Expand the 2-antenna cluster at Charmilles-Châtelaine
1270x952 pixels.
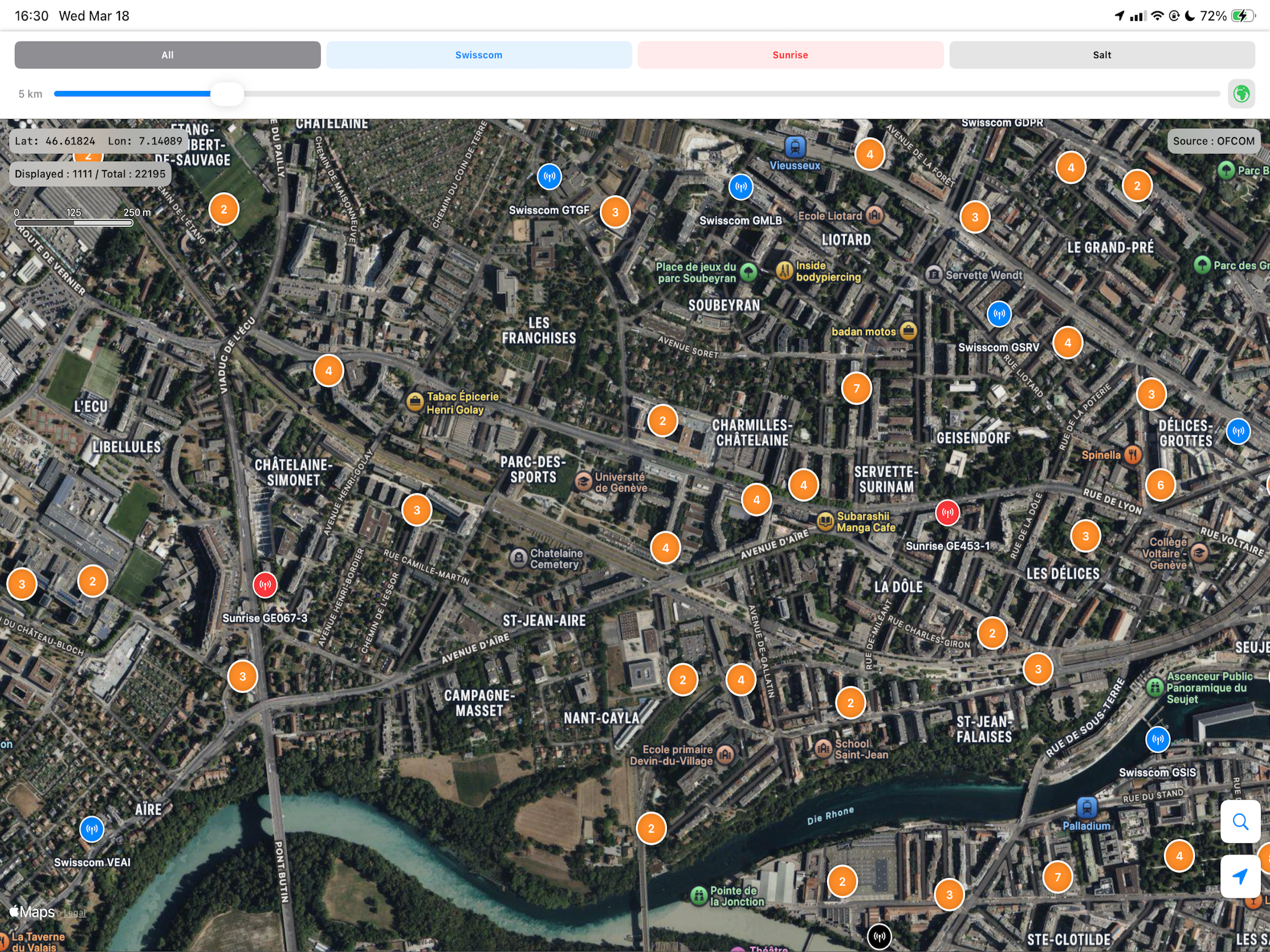click(x=662, y=421)
